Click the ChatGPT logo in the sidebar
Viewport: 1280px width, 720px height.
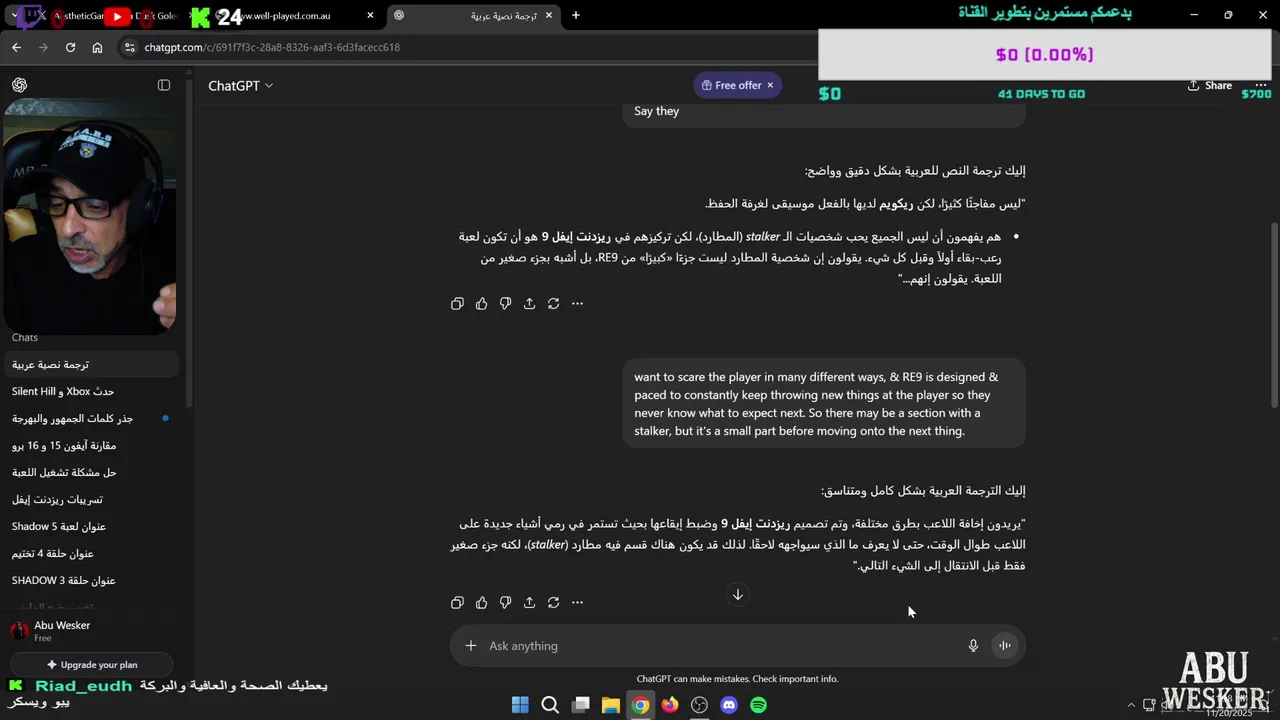coord(19,85)
